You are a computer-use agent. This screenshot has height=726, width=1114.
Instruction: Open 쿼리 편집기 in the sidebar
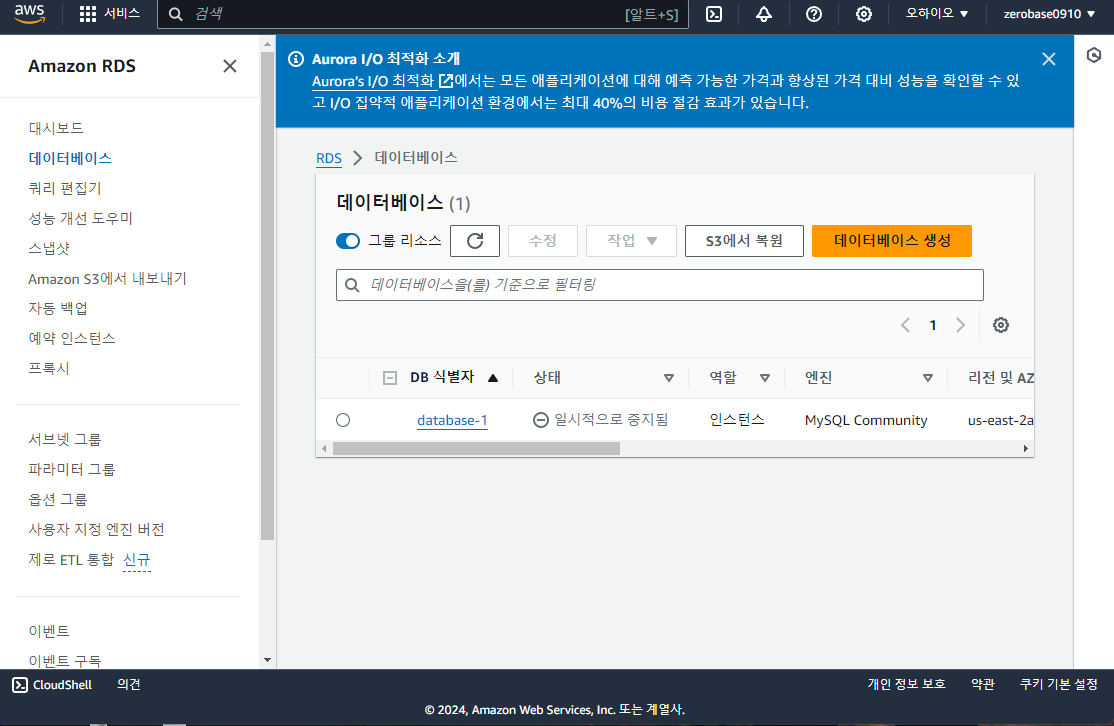point(65,188)
